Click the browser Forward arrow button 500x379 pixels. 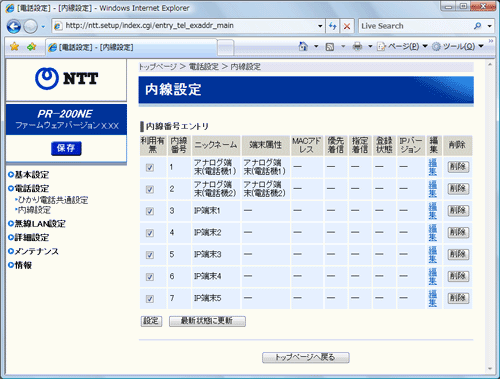coord(31,26)
